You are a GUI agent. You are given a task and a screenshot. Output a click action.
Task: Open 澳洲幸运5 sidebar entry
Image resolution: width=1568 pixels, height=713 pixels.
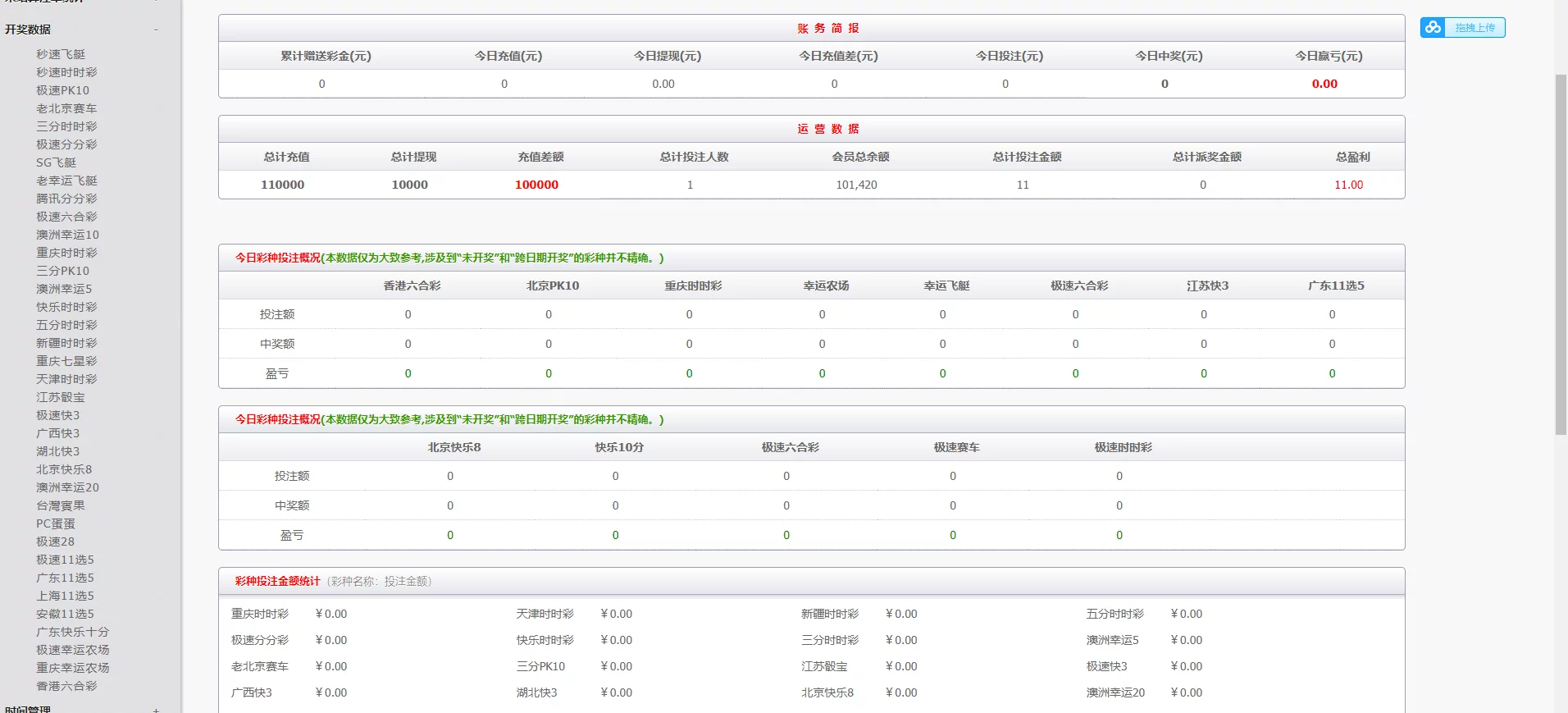click(x=64, y=289)
